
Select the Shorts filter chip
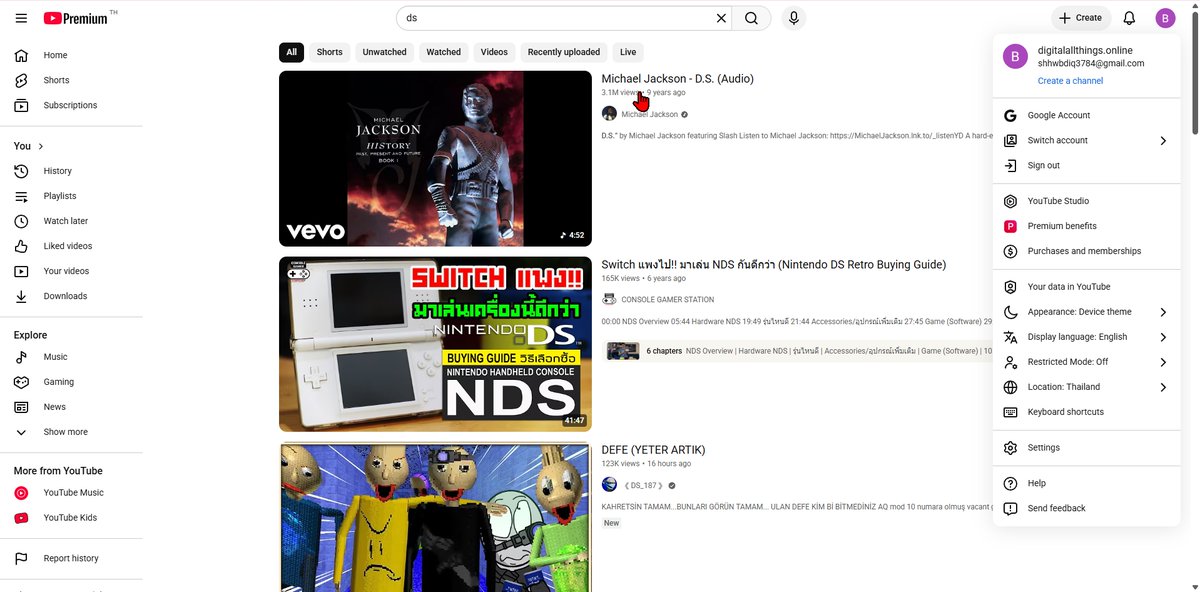click(329, 52)
